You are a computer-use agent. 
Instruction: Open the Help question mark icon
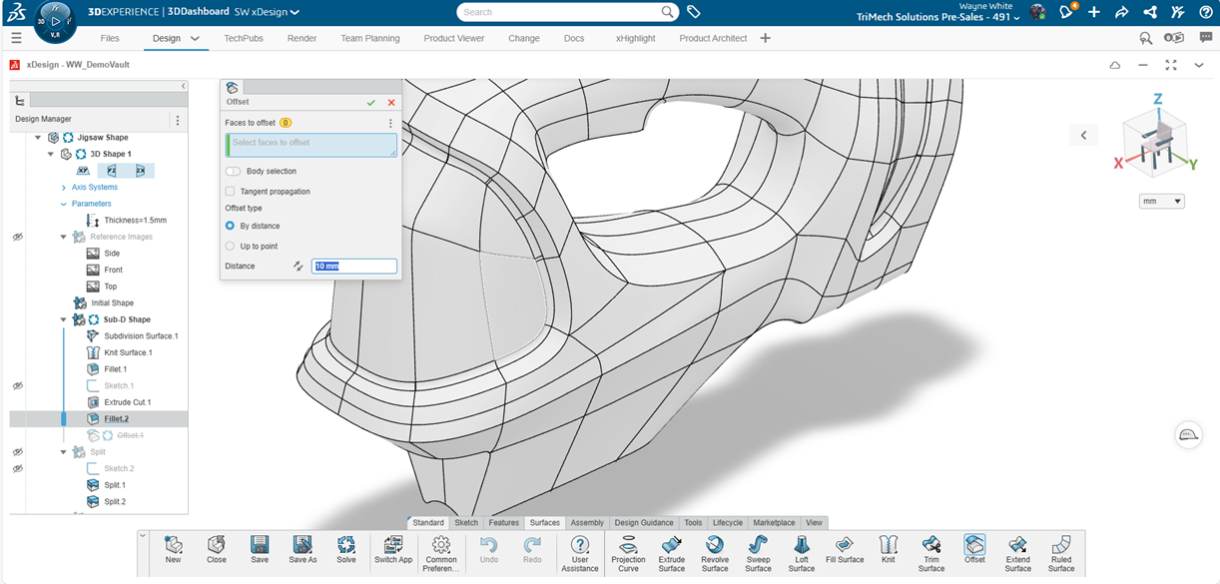[1205, 12]
